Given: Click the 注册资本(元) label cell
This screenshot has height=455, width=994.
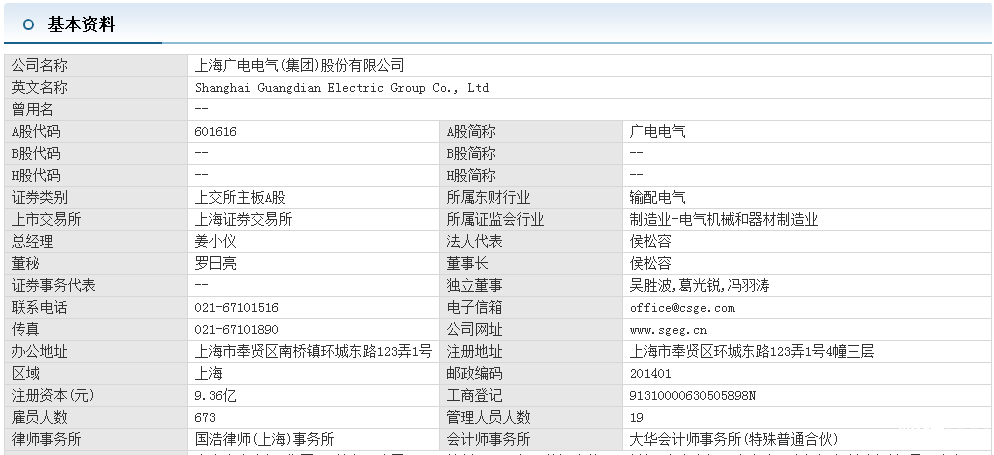Looking at the screenshot, I should pos(96,396).
